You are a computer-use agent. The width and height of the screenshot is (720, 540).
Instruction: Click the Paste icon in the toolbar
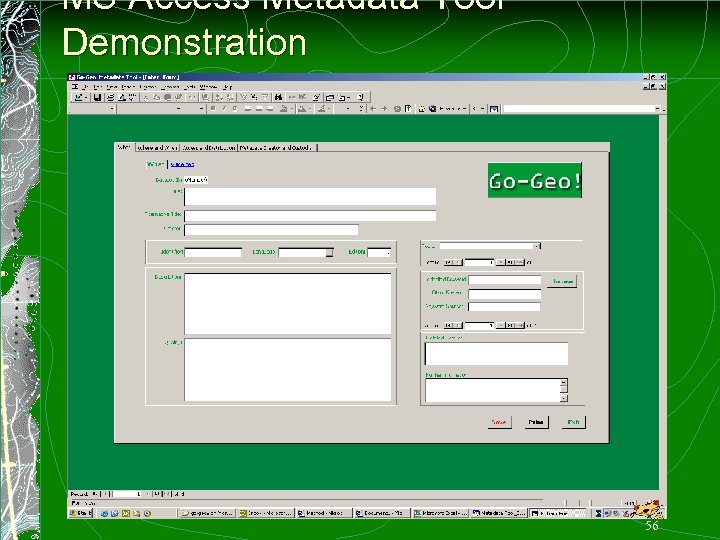tap(168, 97)
